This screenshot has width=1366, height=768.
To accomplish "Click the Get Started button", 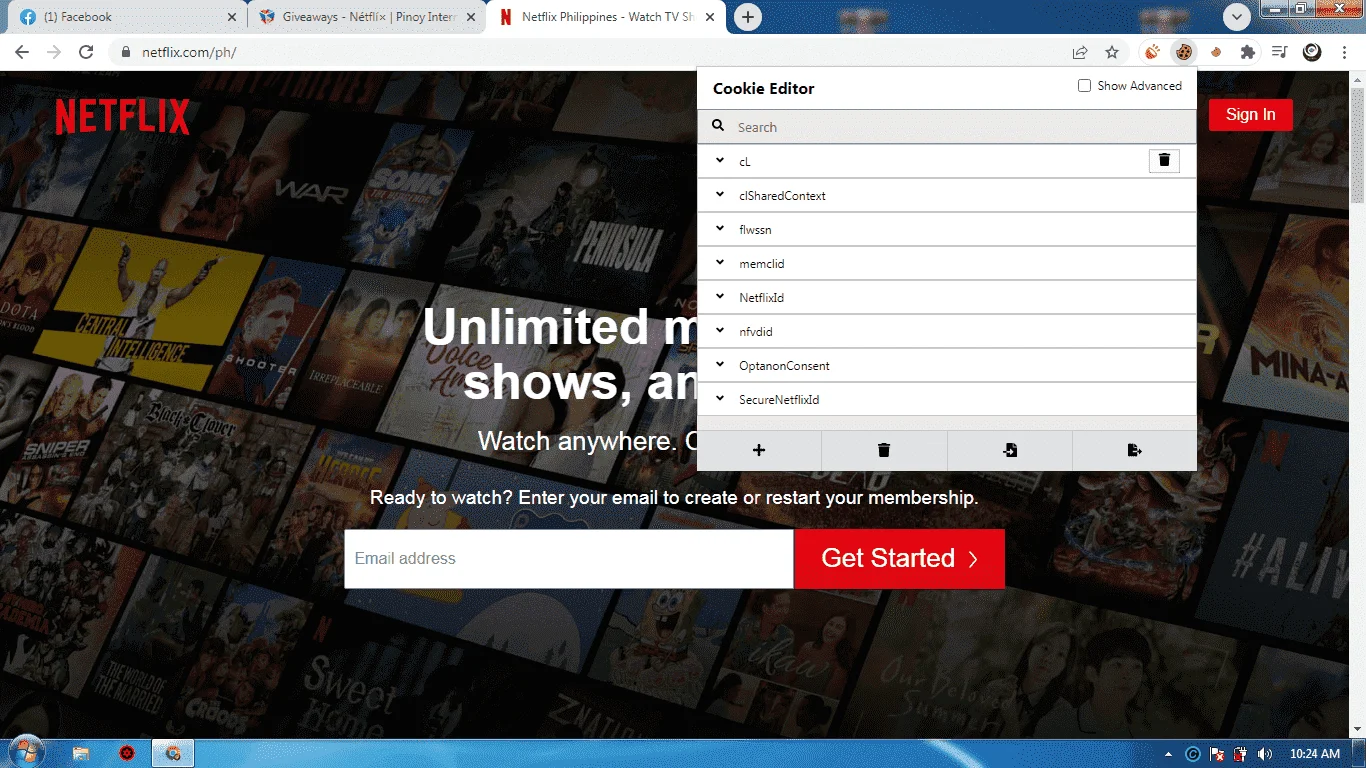I will coord(899,558).
